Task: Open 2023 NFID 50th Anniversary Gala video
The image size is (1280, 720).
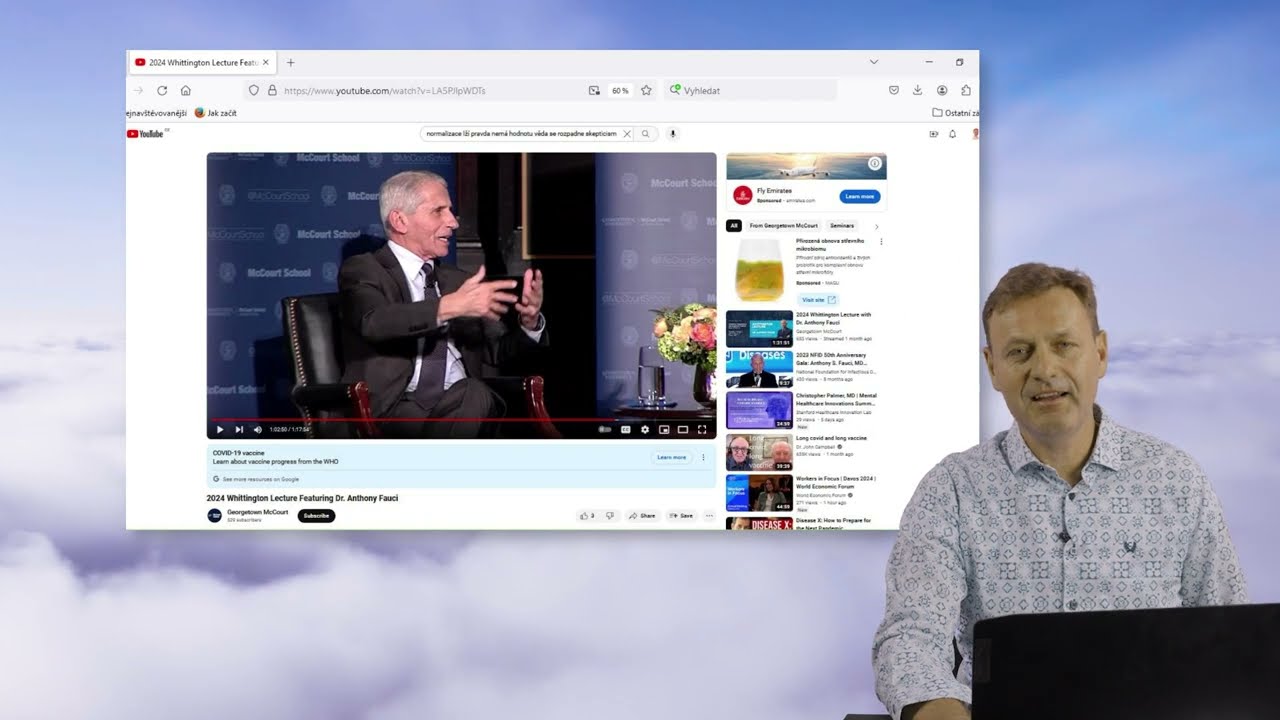Action: click(x=759, y=369)
